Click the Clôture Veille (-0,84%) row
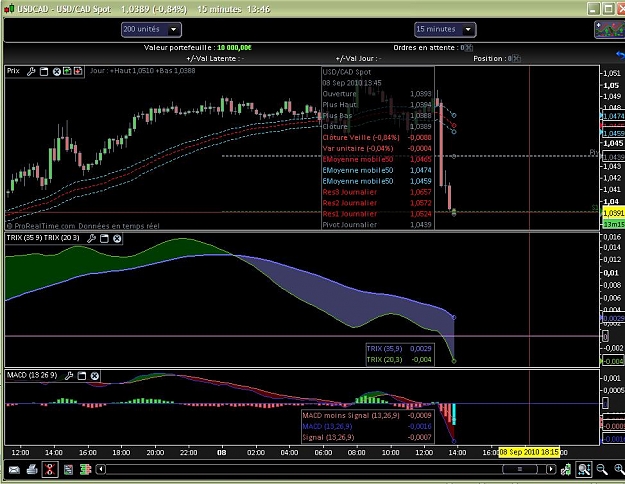 pos(377,138)
